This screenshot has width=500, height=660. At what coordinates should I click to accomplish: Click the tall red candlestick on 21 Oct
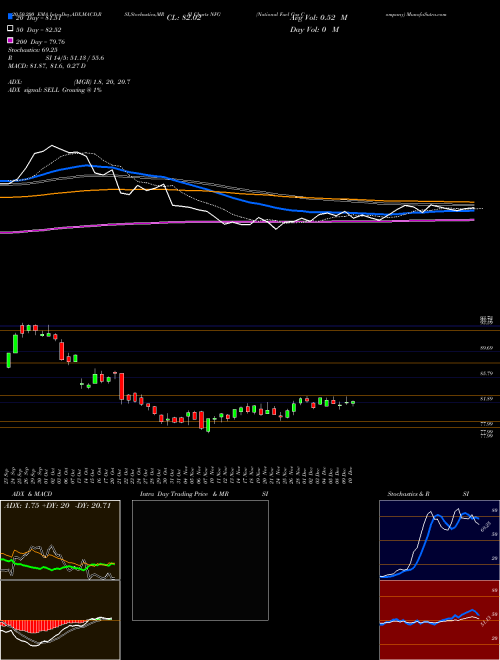(122, 386)
